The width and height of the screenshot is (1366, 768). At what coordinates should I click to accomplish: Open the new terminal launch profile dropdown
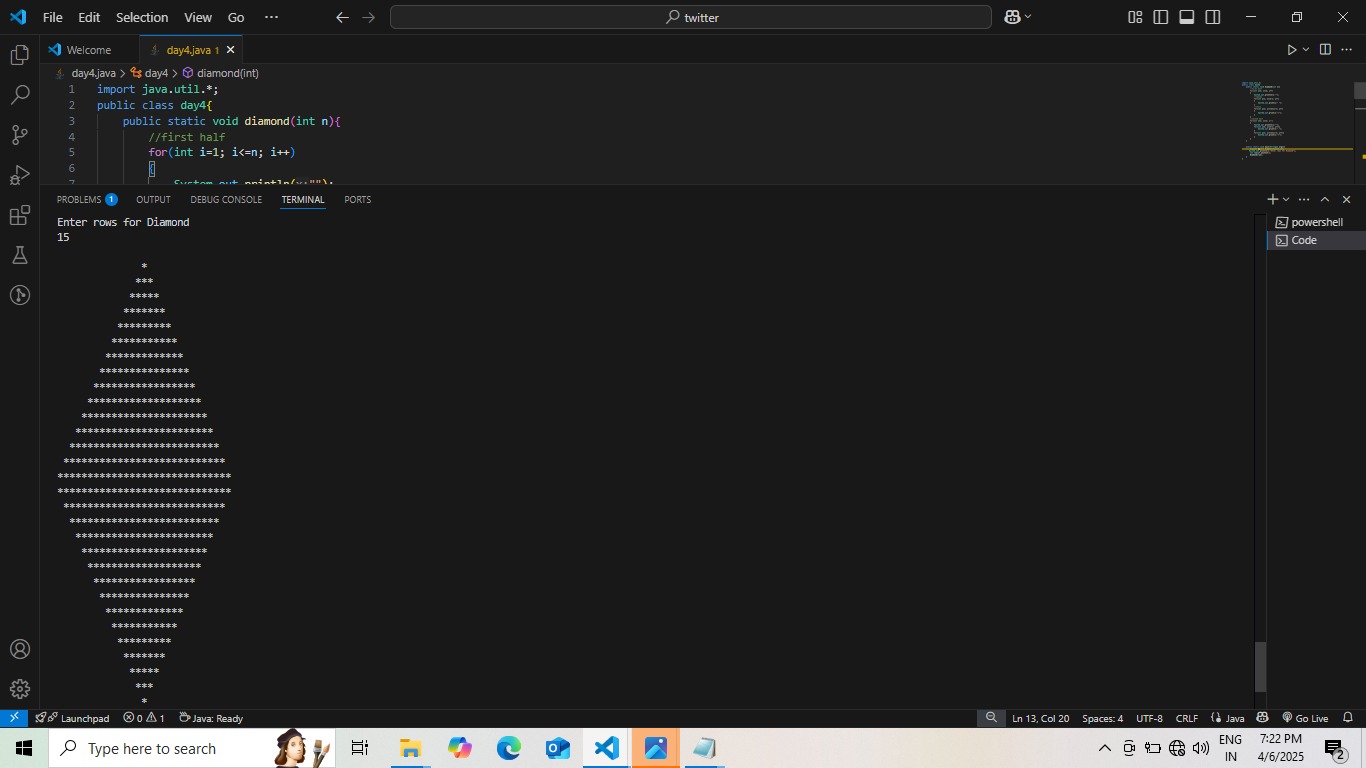pos(1286,200)
